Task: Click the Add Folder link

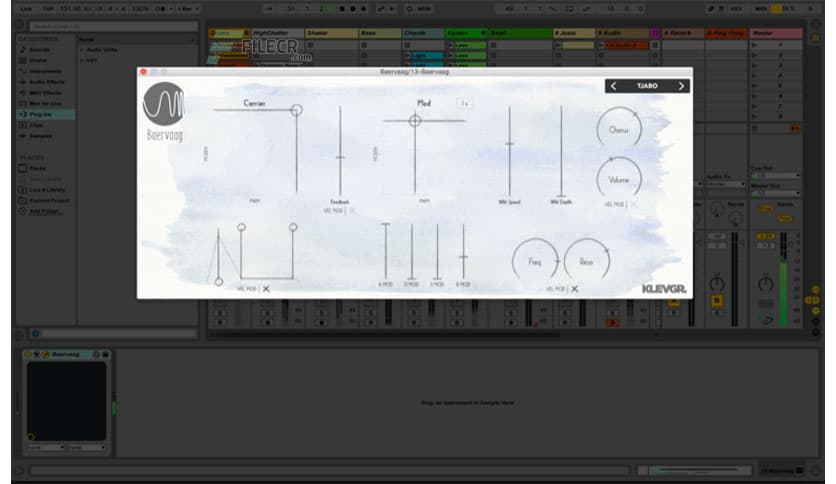Action: tap(45, 211)
